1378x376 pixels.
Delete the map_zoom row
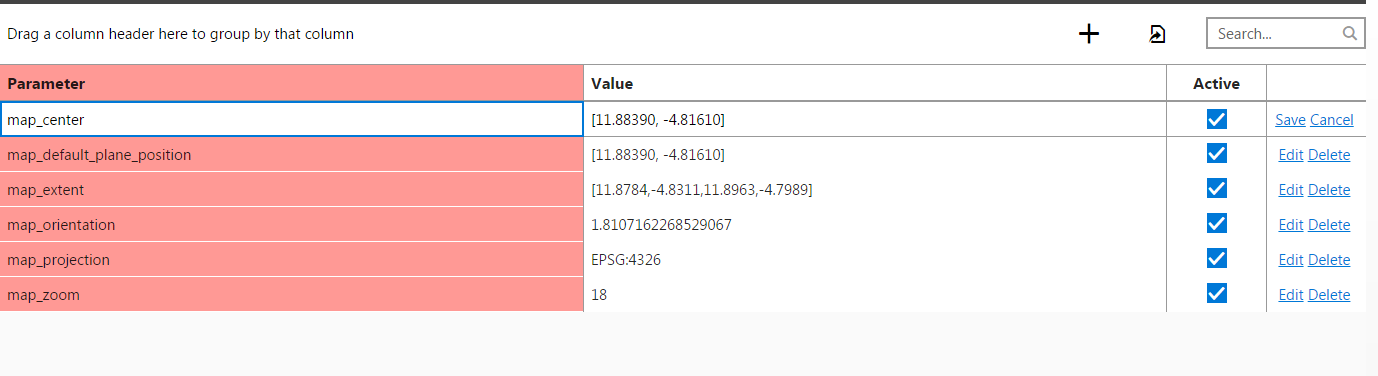[1329, 295]
